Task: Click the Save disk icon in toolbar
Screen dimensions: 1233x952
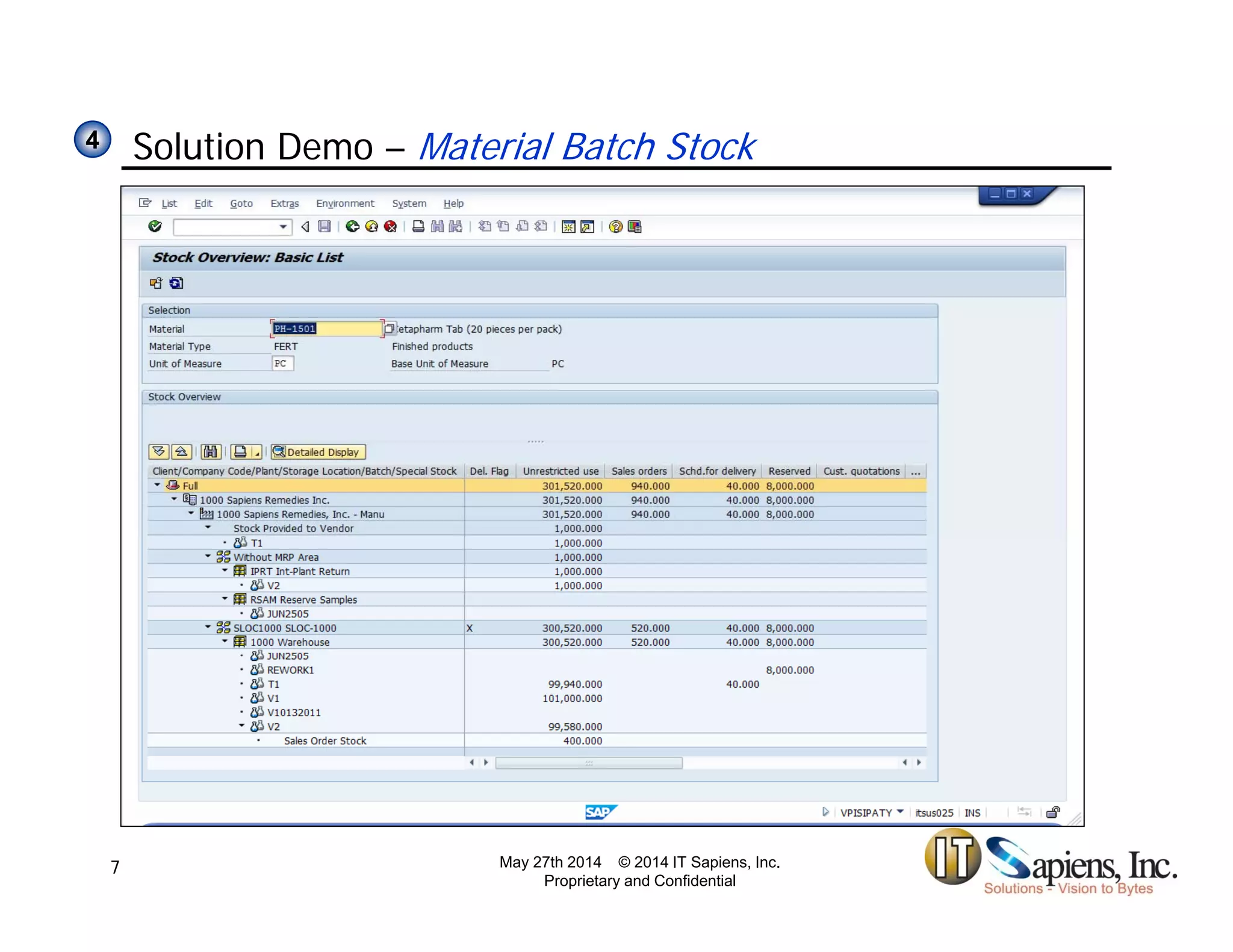Action: coord(325,226)
